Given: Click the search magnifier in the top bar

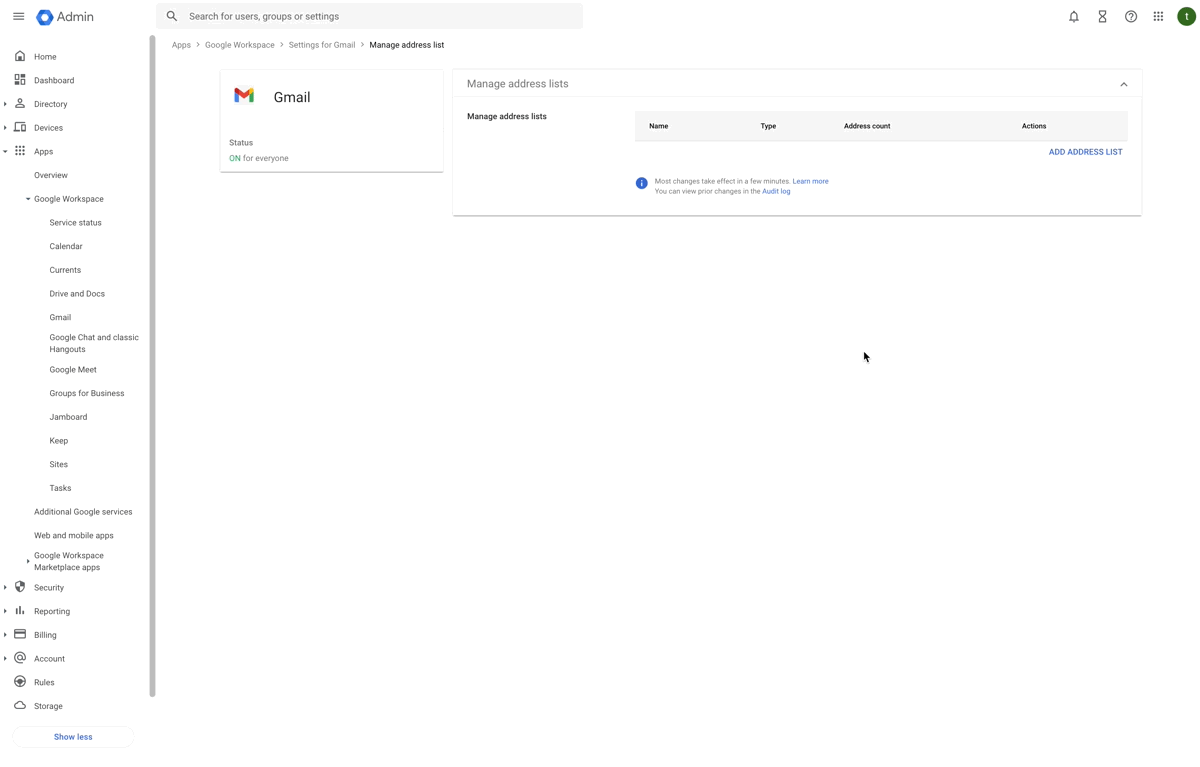Looking at the screenshot, I should point(171,16).
